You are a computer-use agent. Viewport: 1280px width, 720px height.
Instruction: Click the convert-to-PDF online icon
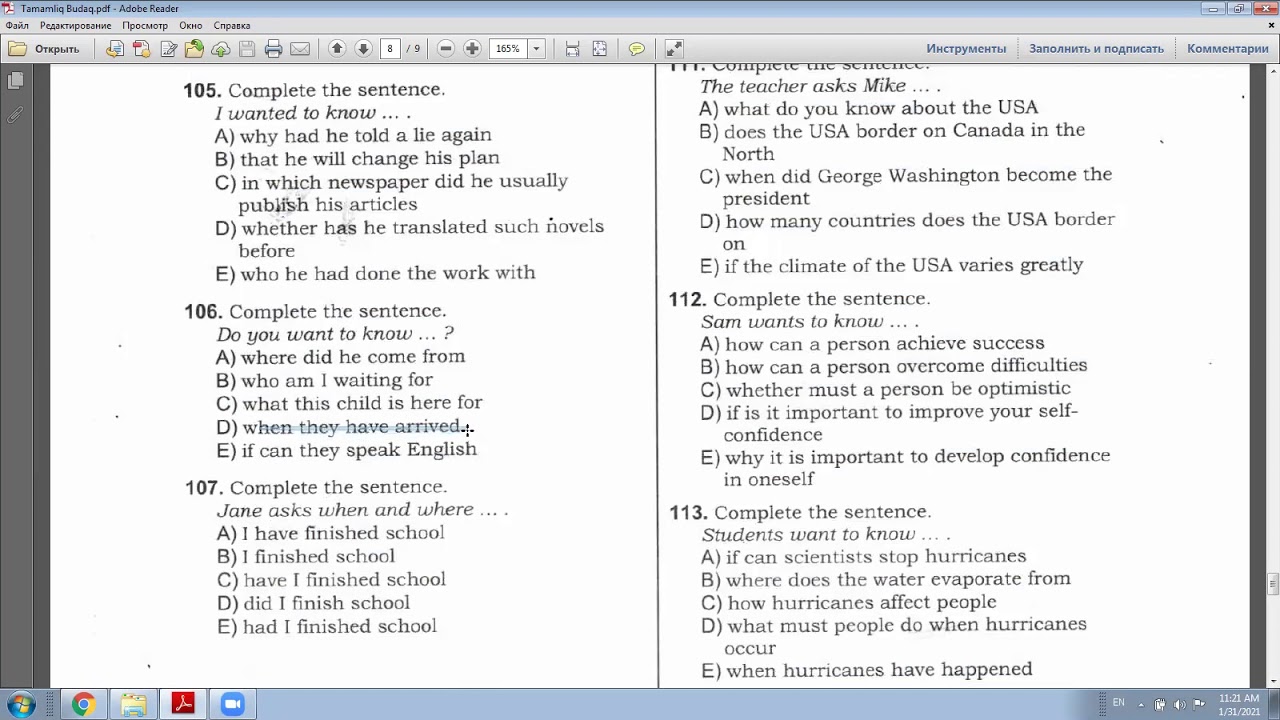(x=115, y=48)
